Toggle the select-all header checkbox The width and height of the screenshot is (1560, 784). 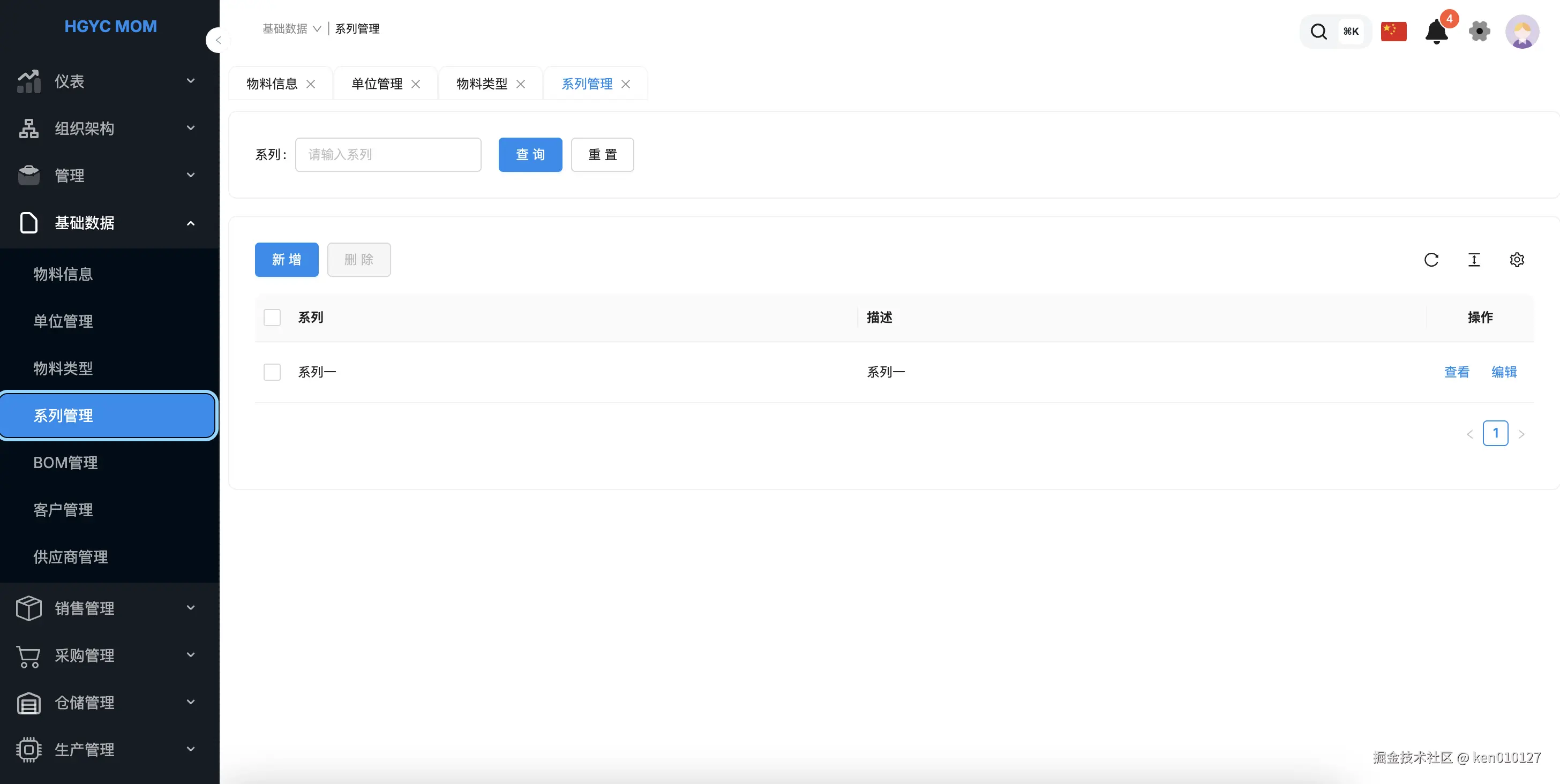[x=272, y=317]
